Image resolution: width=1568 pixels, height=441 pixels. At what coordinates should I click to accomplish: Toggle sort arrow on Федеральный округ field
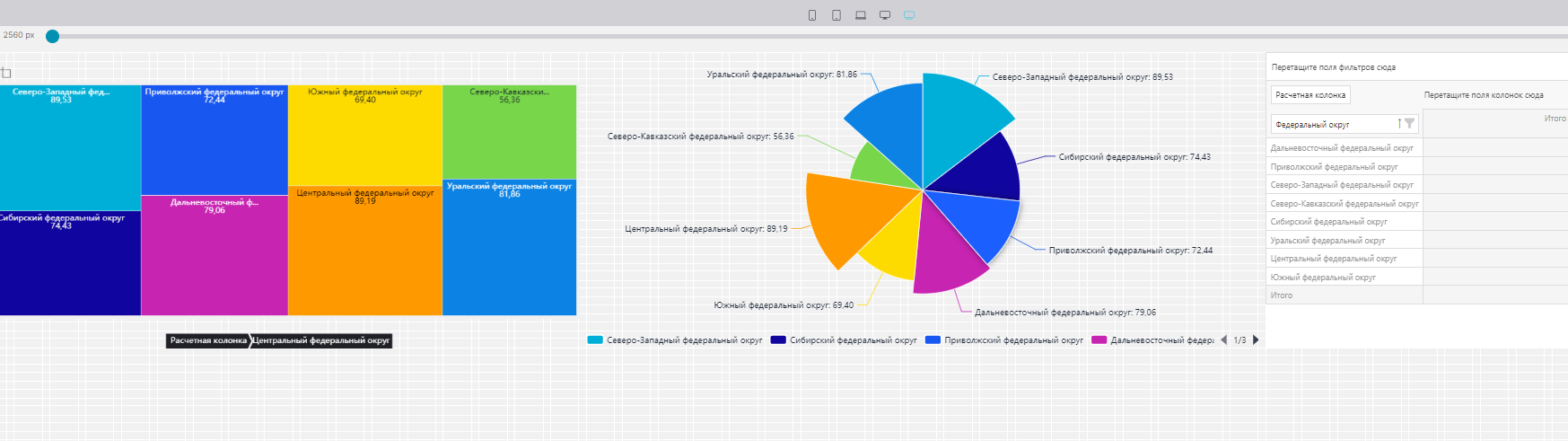click(1398, 124)
